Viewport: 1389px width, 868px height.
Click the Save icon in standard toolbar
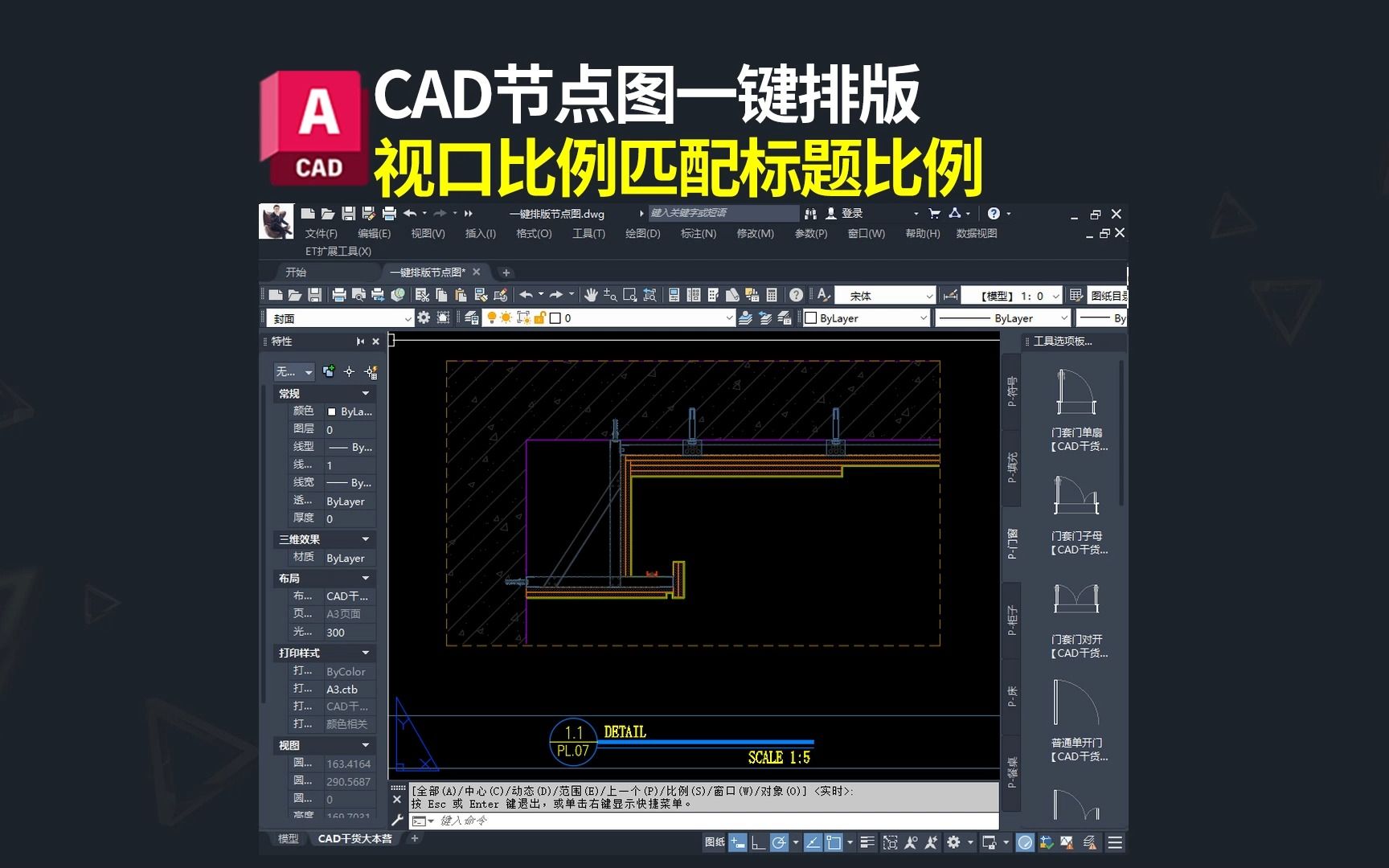315,296
